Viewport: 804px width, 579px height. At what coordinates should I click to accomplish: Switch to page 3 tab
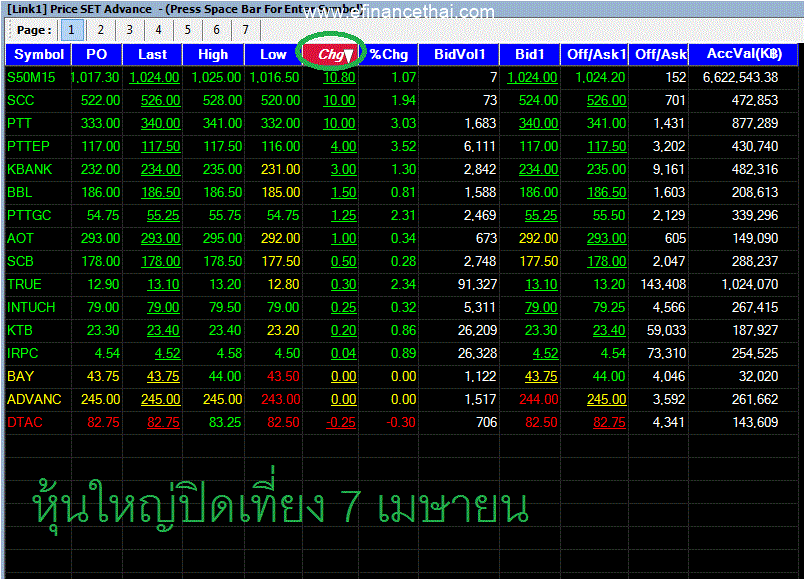coord(129,30)
